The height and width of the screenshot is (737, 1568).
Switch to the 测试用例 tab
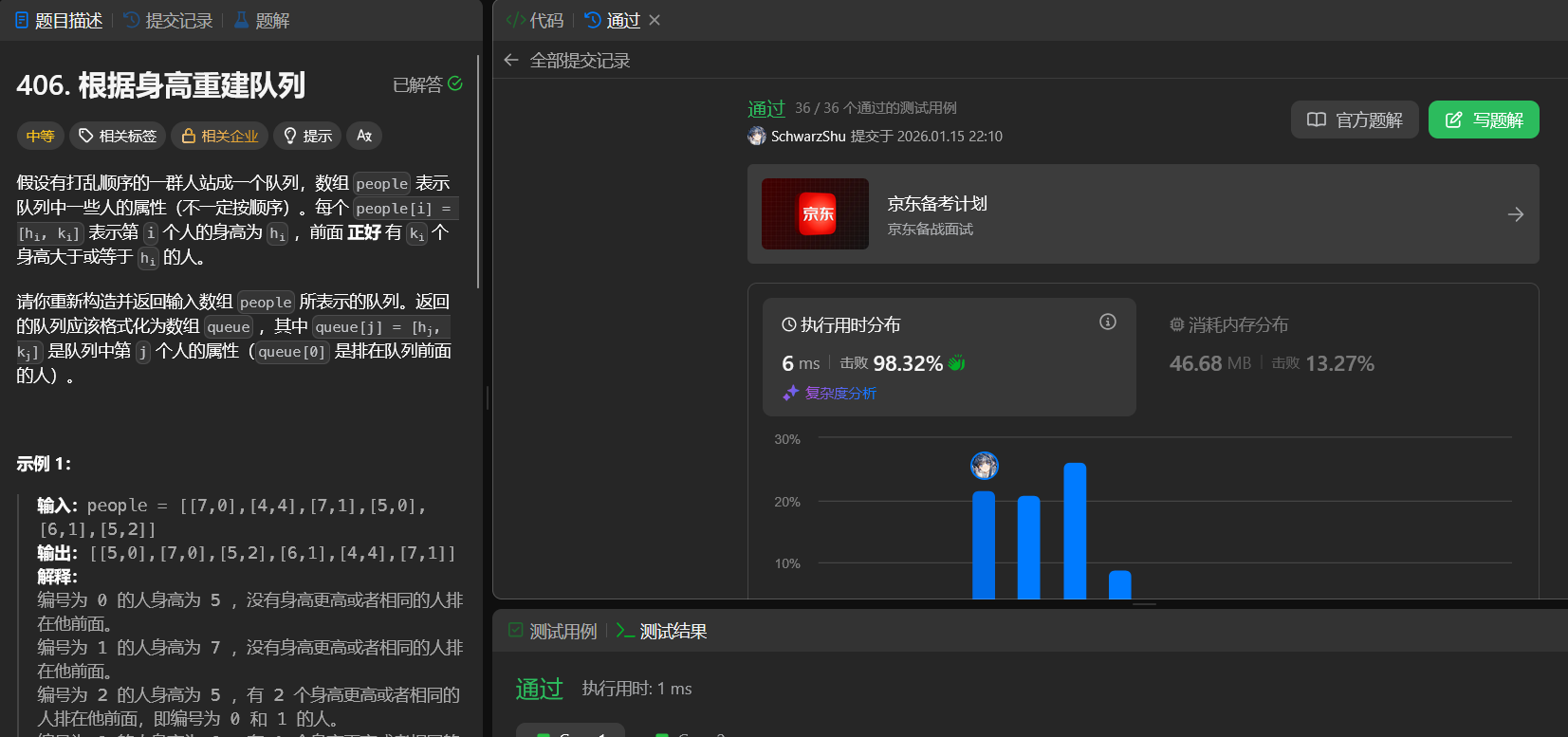click(x=553, y=631)
